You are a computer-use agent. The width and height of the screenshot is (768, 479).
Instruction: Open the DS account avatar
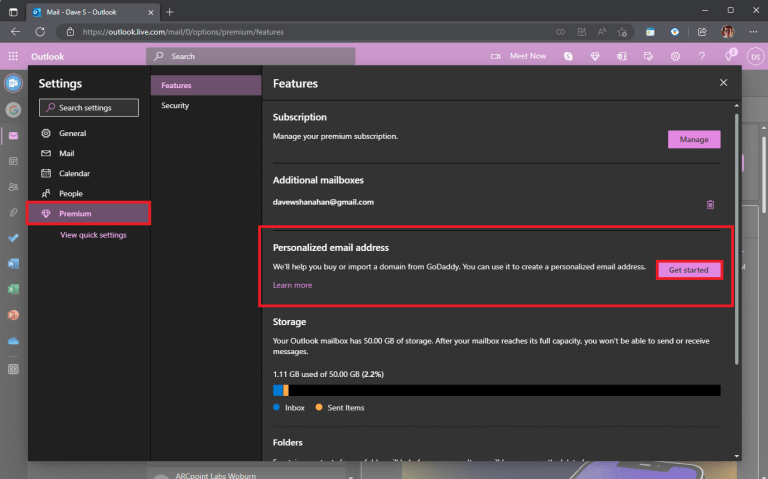755,57
